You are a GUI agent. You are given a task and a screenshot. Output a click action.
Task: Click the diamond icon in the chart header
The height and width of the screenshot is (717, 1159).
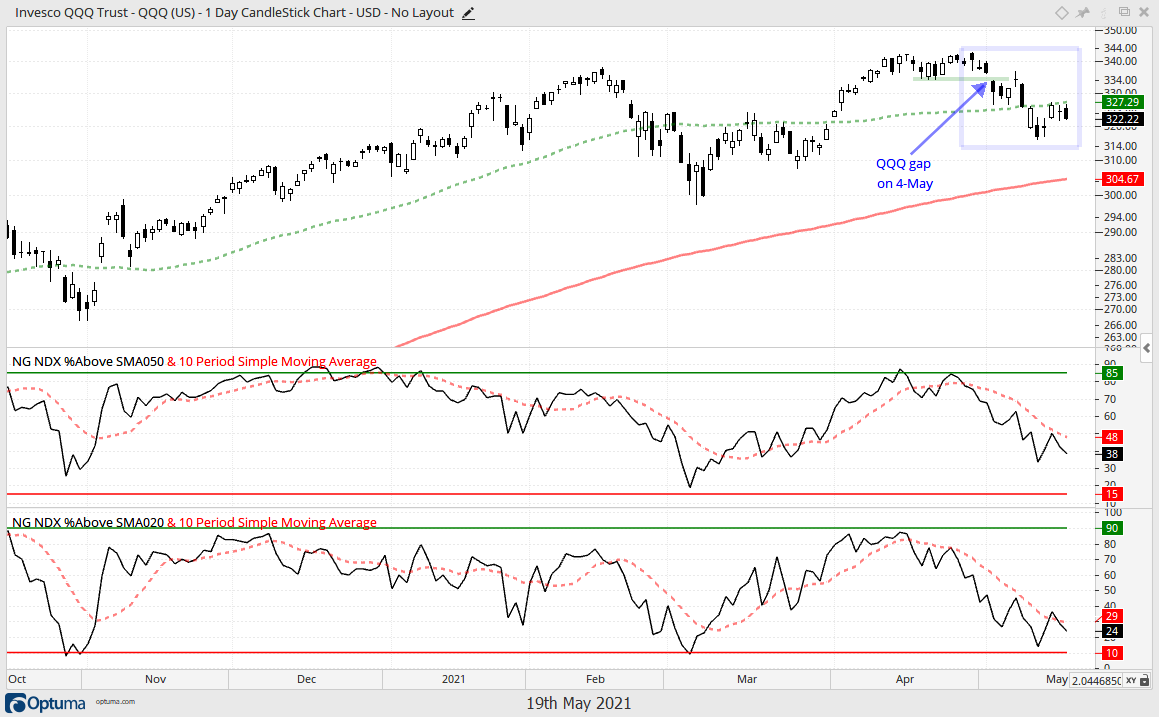1061,13
